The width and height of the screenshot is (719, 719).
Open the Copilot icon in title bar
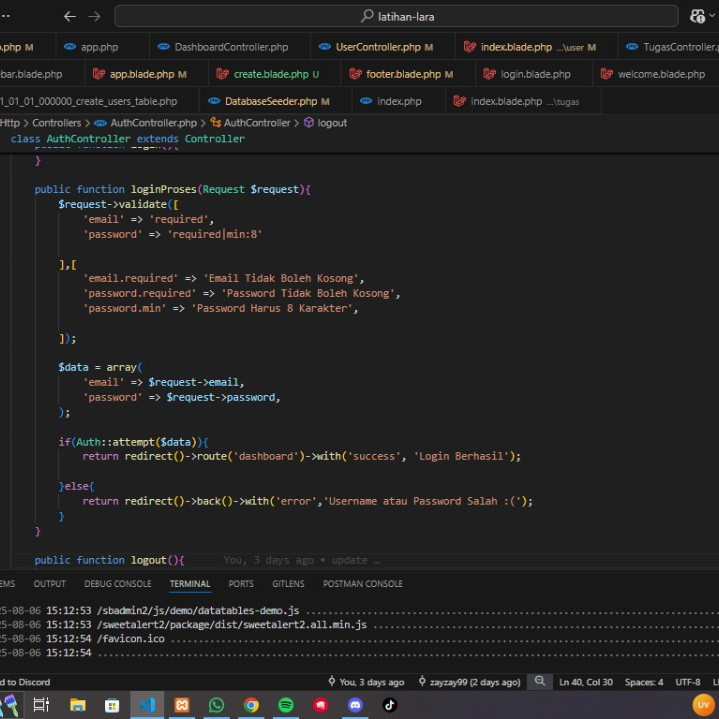click(697, 16)
